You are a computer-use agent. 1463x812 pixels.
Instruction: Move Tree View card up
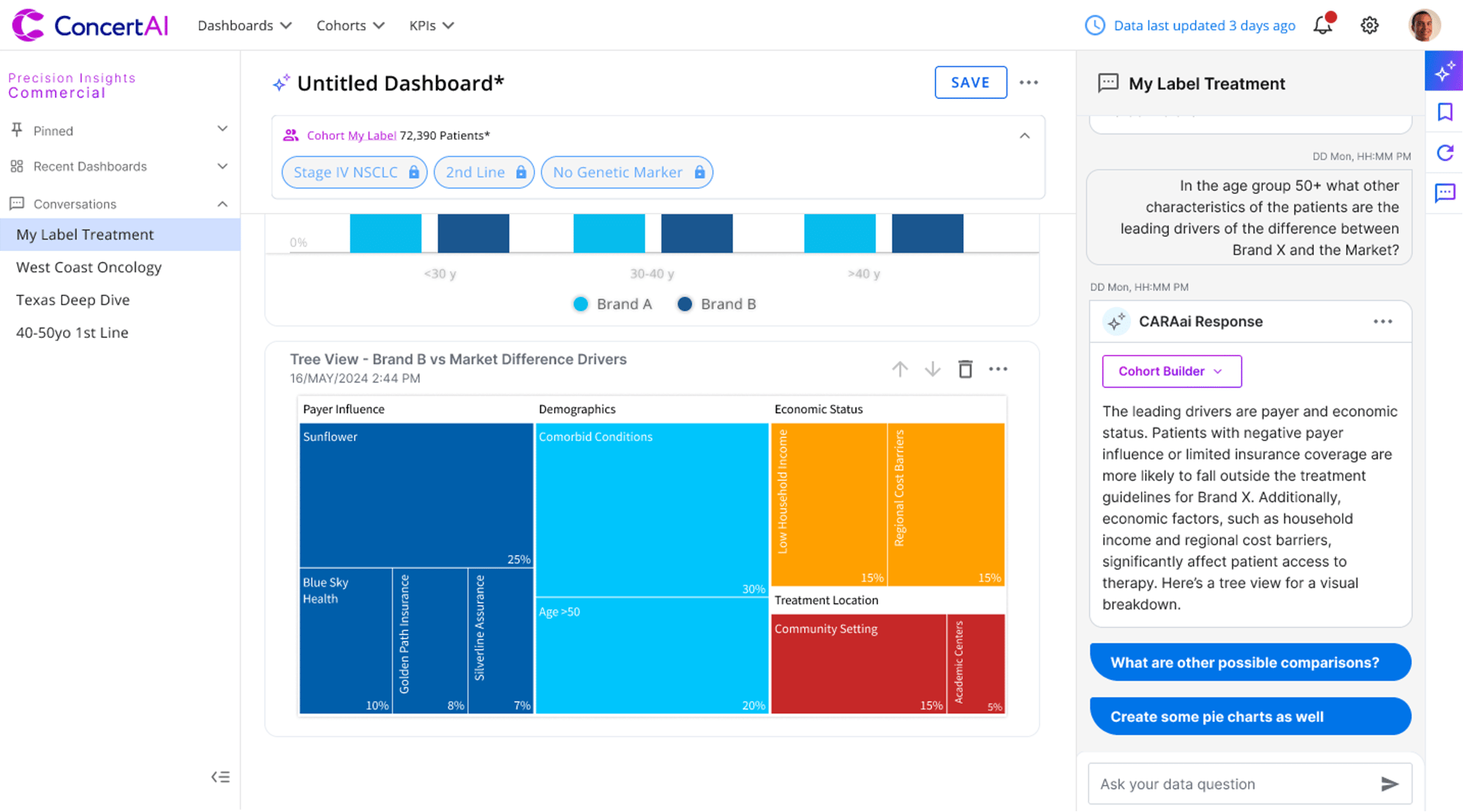(900, 369)
